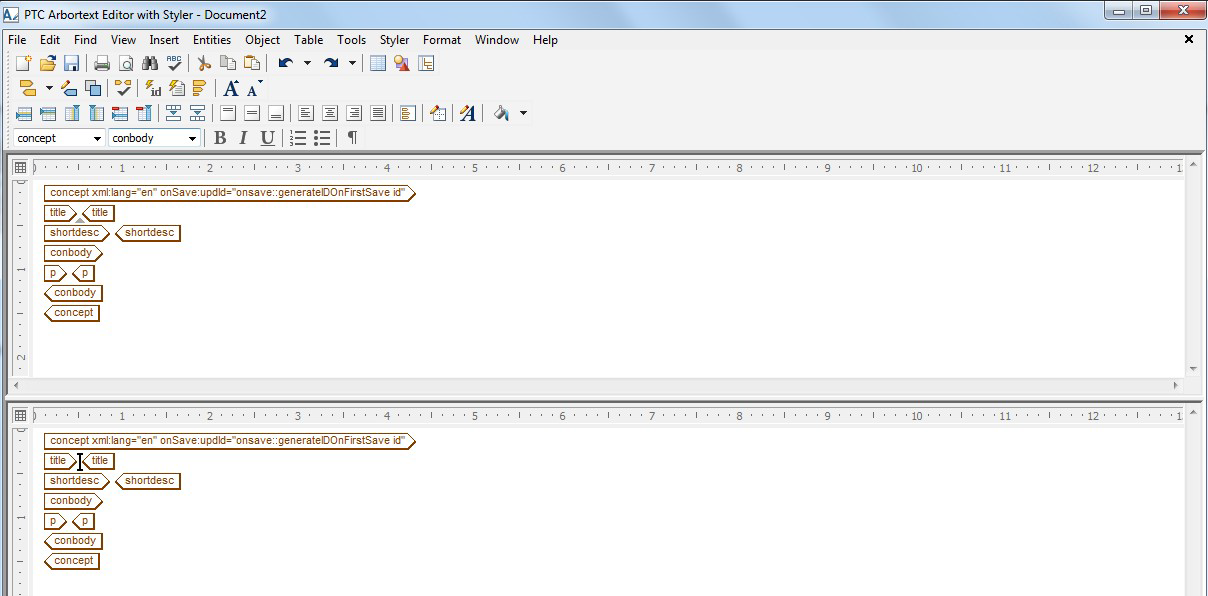The height and width of the screenshot is (596, 1208).
Task: Click the lightning id icon
Action: [x=153, y=88]
